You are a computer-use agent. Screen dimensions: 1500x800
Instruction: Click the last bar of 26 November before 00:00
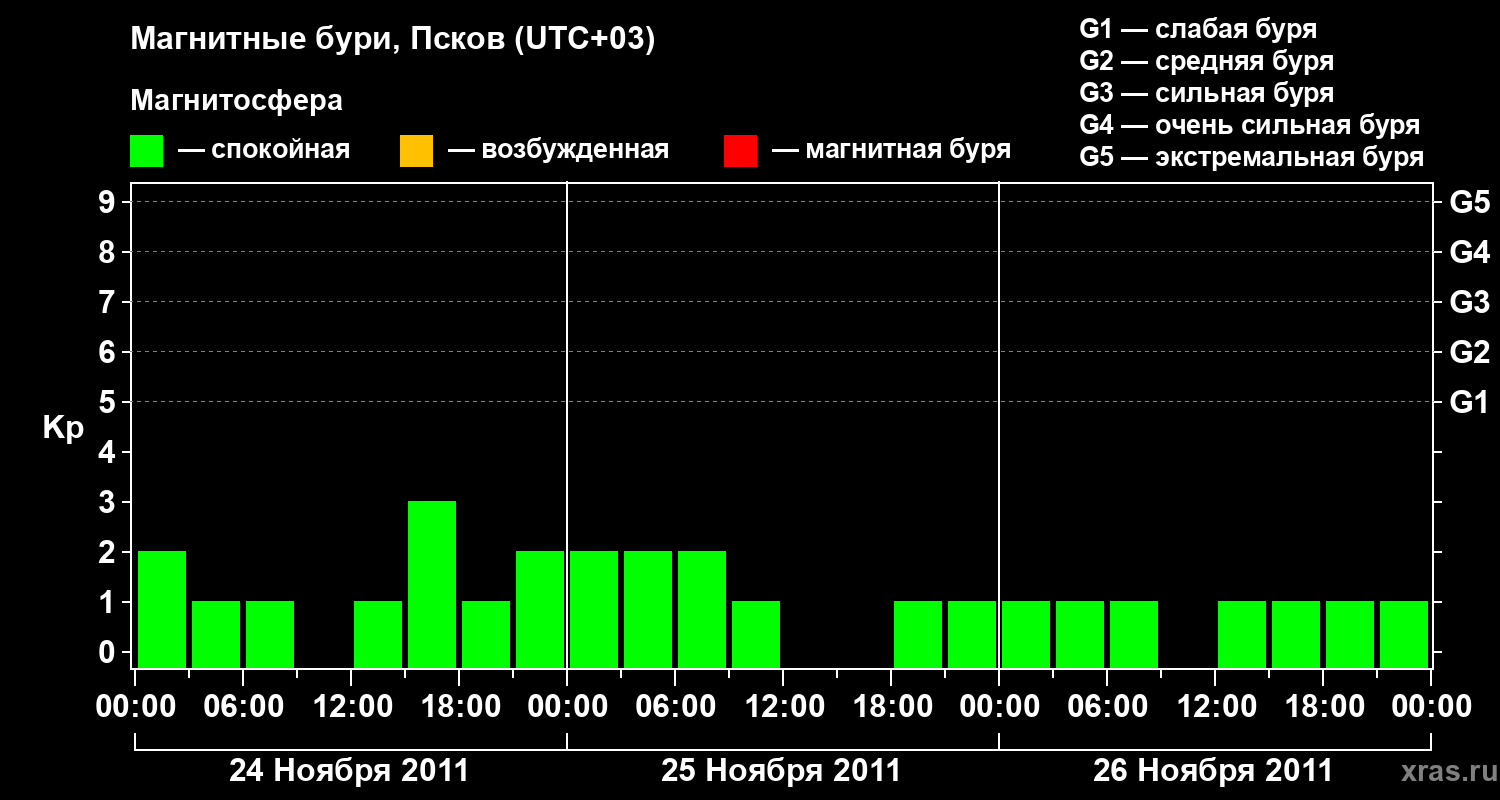[x=1404, y=634]
